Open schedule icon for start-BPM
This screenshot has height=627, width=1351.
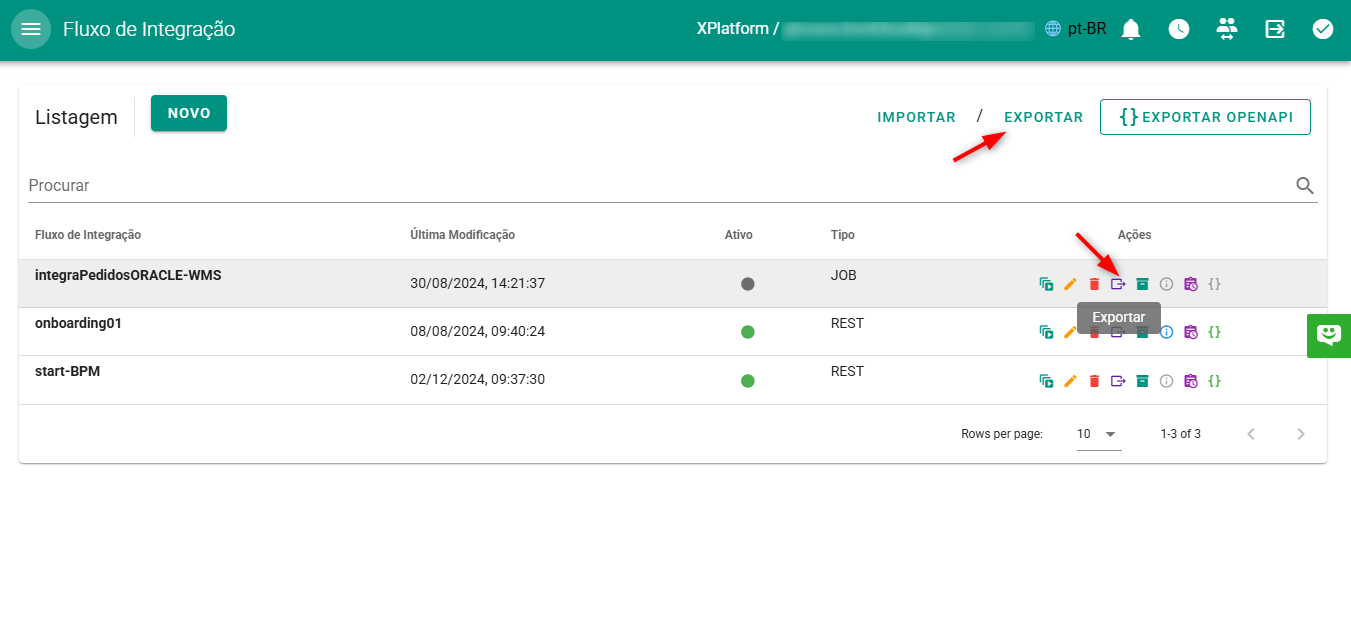click(1190, 381)
